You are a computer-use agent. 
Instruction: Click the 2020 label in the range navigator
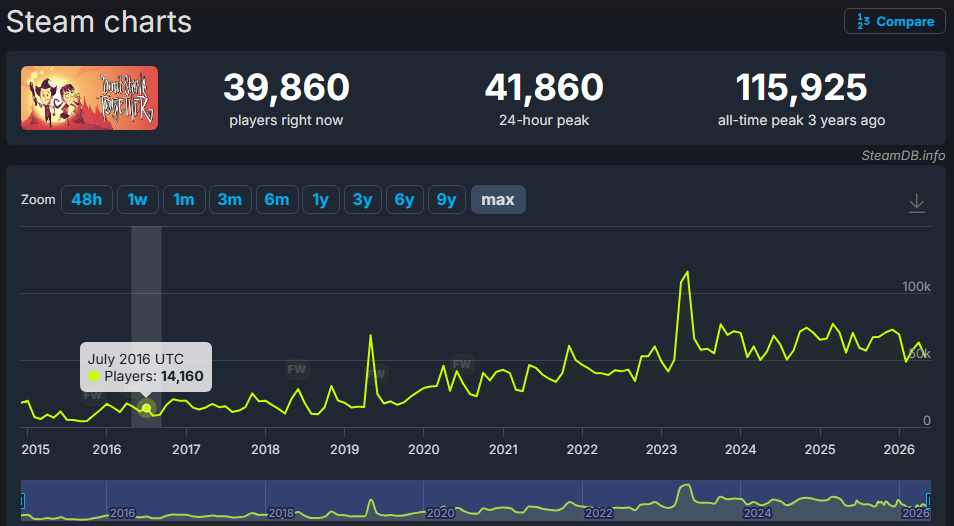click(440, 513)
